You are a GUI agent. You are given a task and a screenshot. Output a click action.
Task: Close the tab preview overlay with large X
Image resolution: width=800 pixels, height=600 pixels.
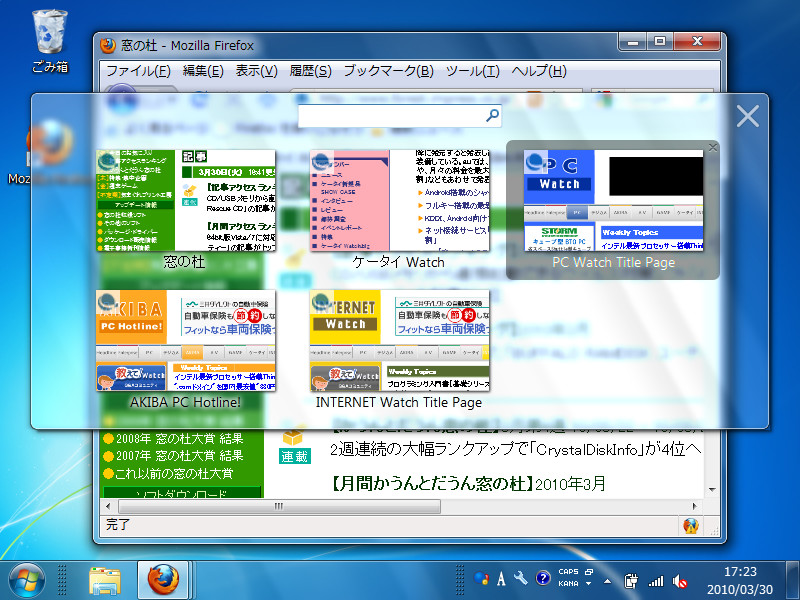point(747,116)
